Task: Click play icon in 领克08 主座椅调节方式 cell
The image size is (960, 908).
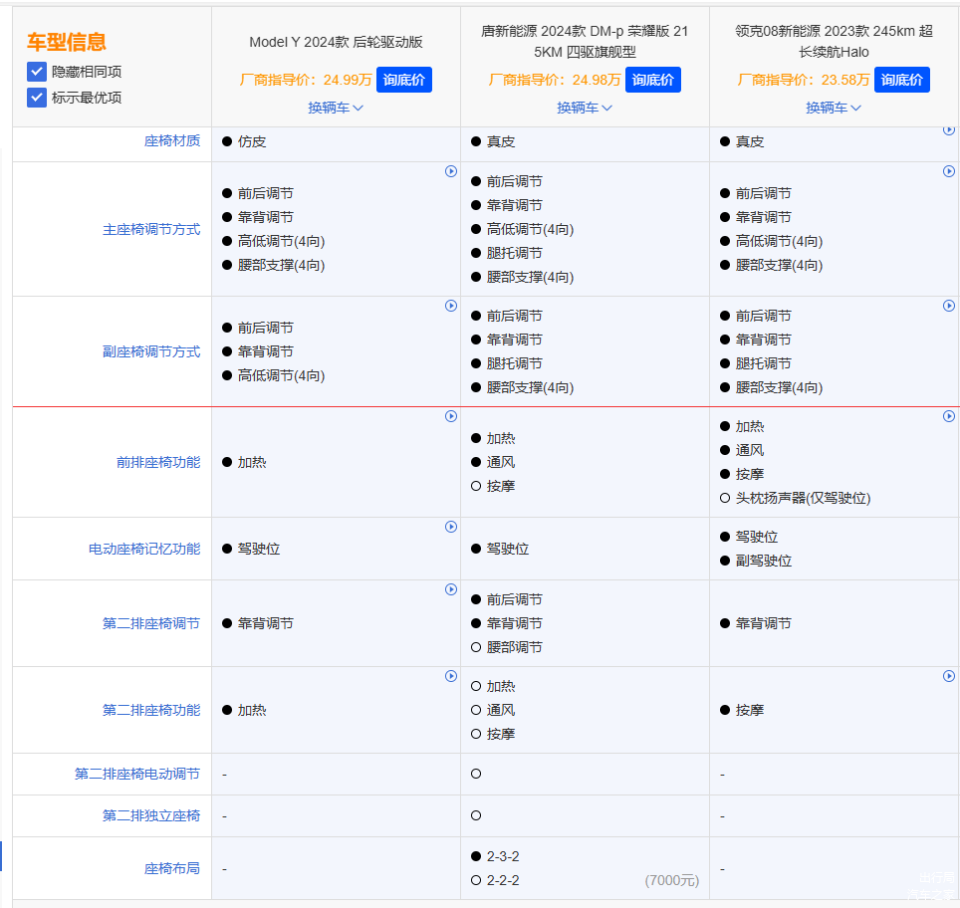Action: 949,172
